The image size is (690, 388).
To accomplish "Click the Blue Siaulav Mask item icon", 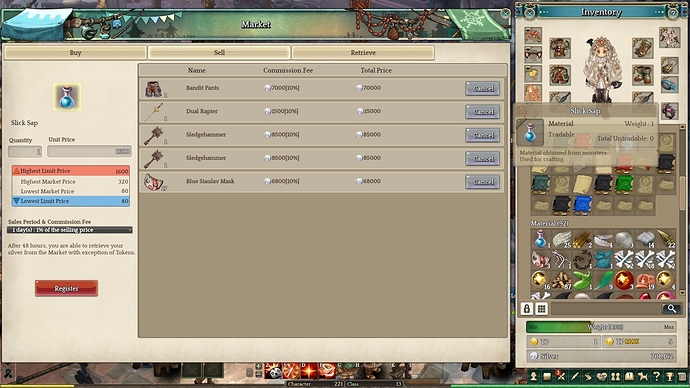I will 154,182.
